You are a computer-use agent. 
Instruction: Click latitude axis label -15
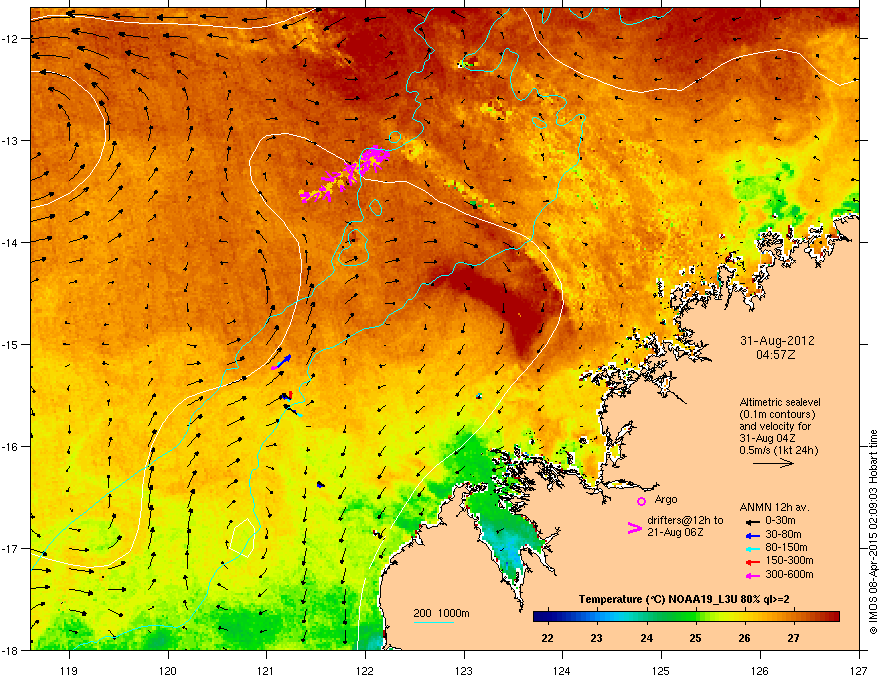point(10,344)
